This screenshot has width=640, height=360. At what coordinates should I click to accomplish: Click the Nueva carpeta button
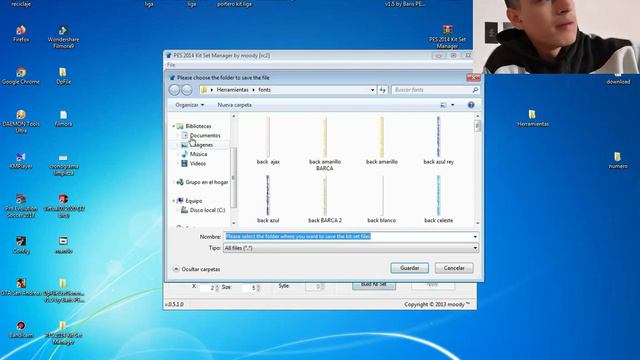234,105
